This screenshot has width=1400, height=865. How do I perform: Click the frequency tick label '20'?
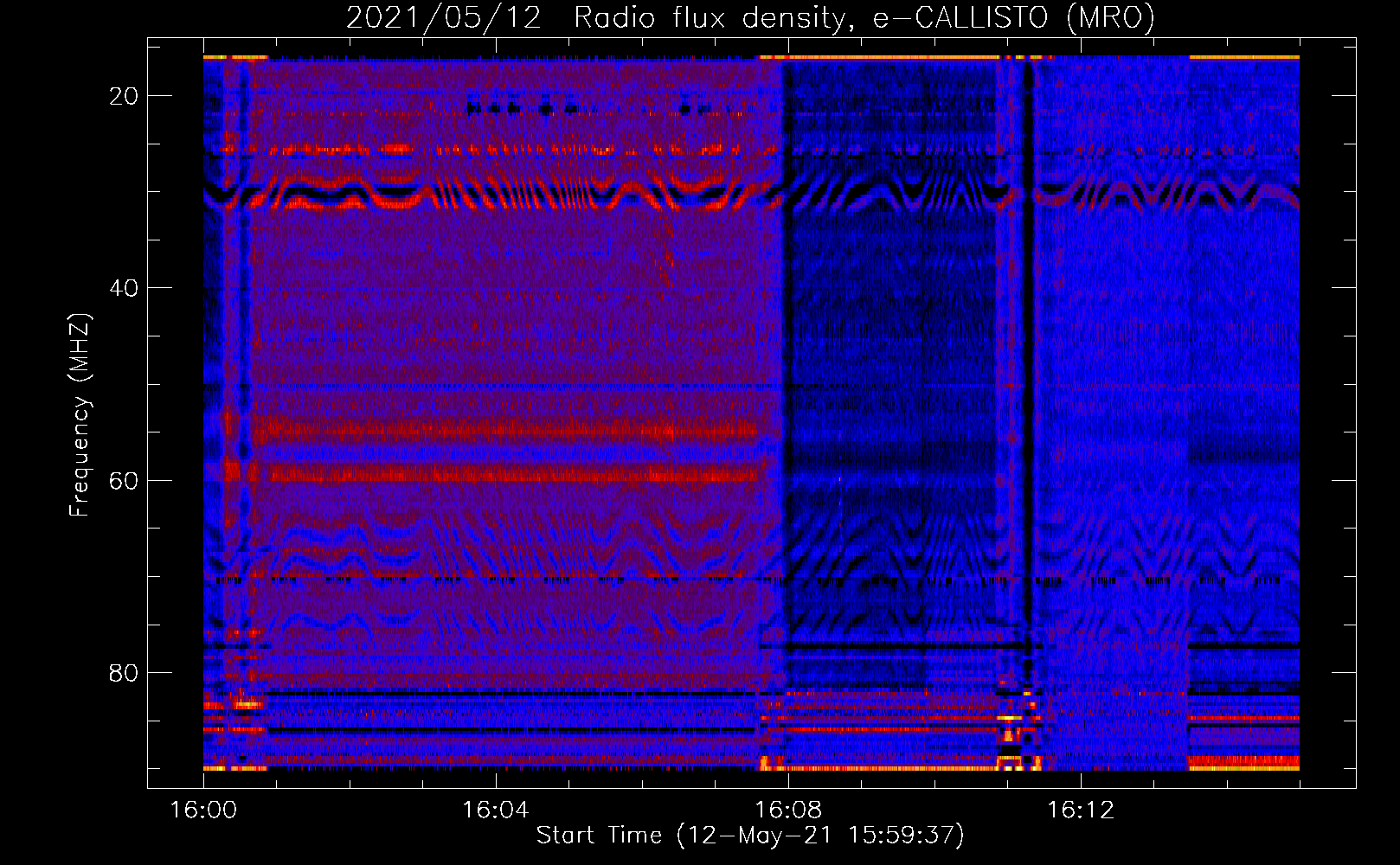(x=124, y=96)
